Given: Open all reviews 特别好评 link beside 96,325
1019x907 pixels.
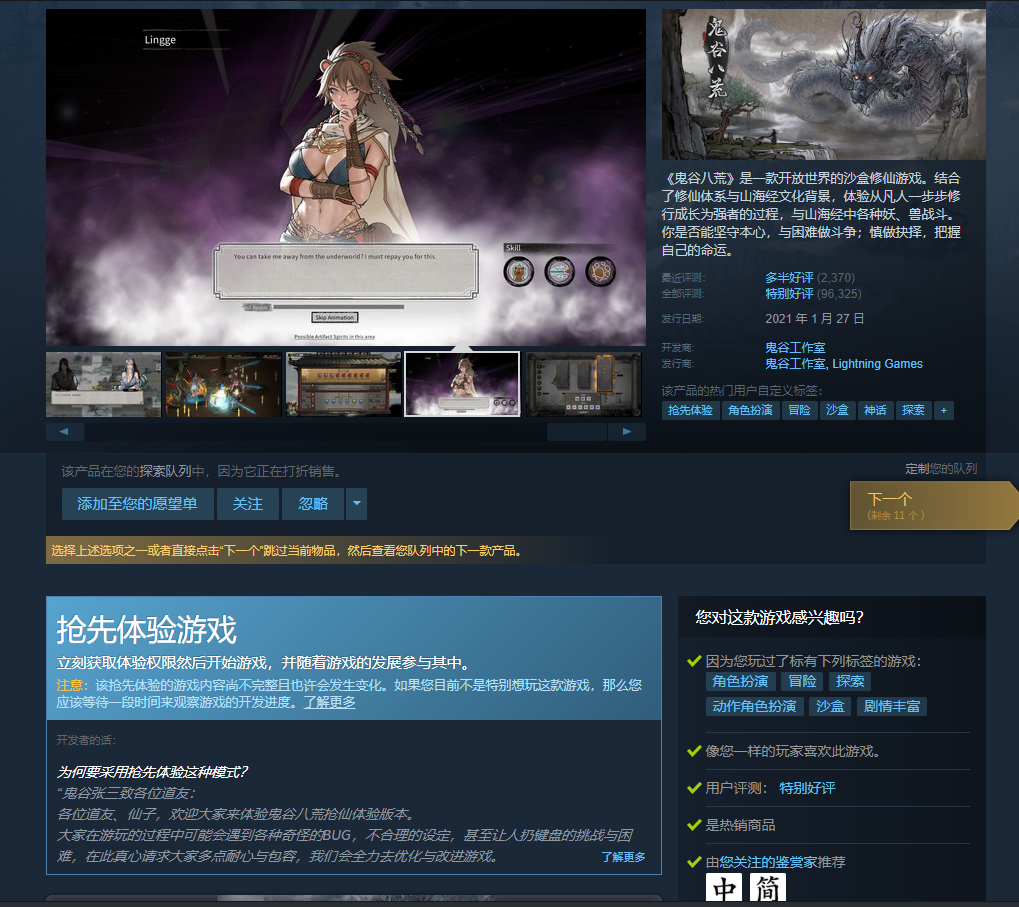Looking at the screenshot, I should (789, 294).
